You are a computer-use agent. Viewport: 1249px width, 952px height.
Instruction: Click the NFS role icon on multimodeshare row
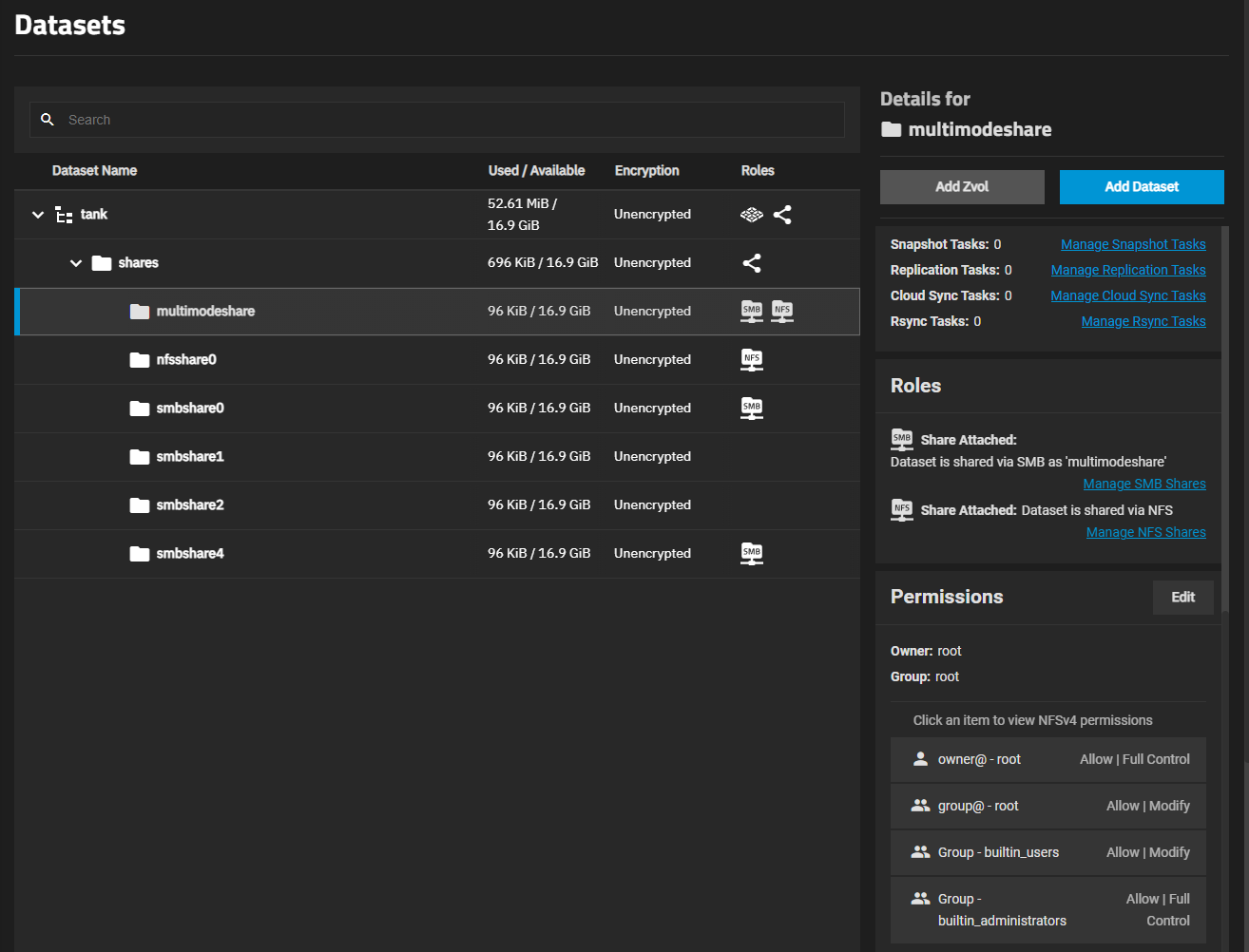(x=782, y=311)
